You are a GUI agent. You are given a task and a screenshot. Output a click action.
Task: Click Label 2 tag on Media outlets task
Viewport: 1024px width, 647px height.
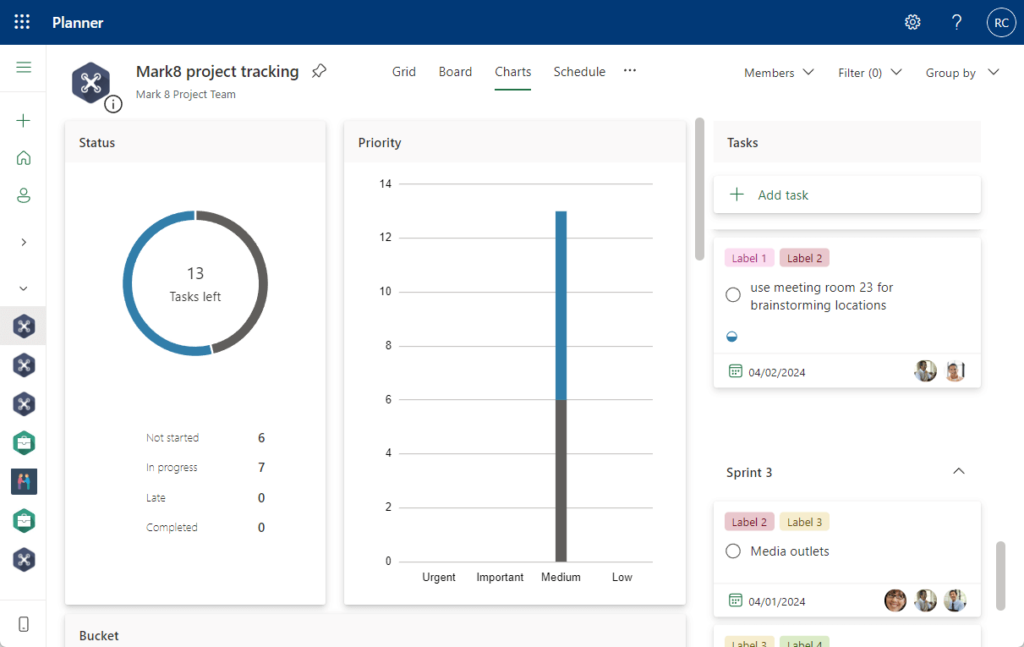click(749, 522)
